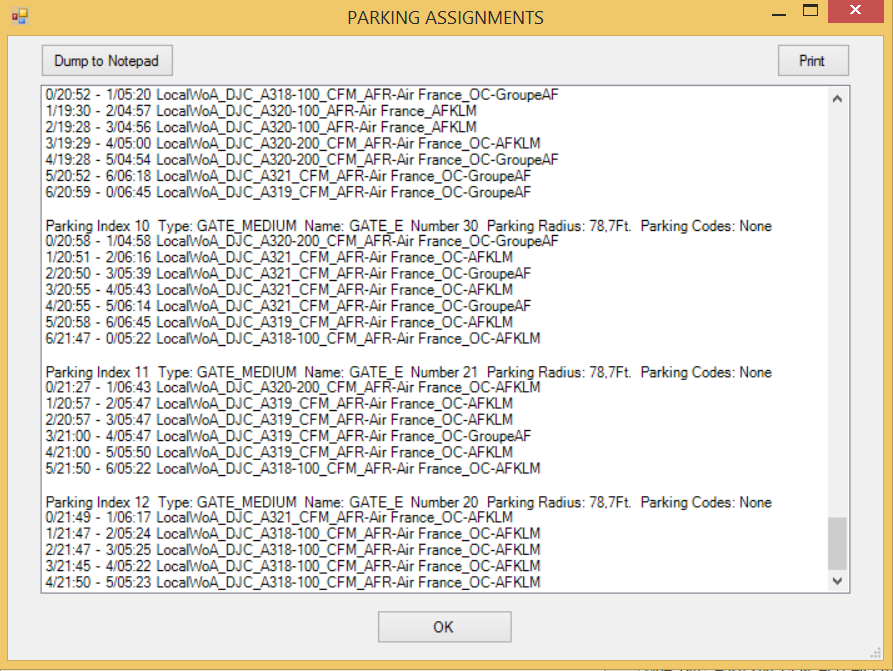Viewport: 893px width, 671px height.
Task: Click the line starting 0/21:27 - 1/06:43
Action: coord(293,387)
